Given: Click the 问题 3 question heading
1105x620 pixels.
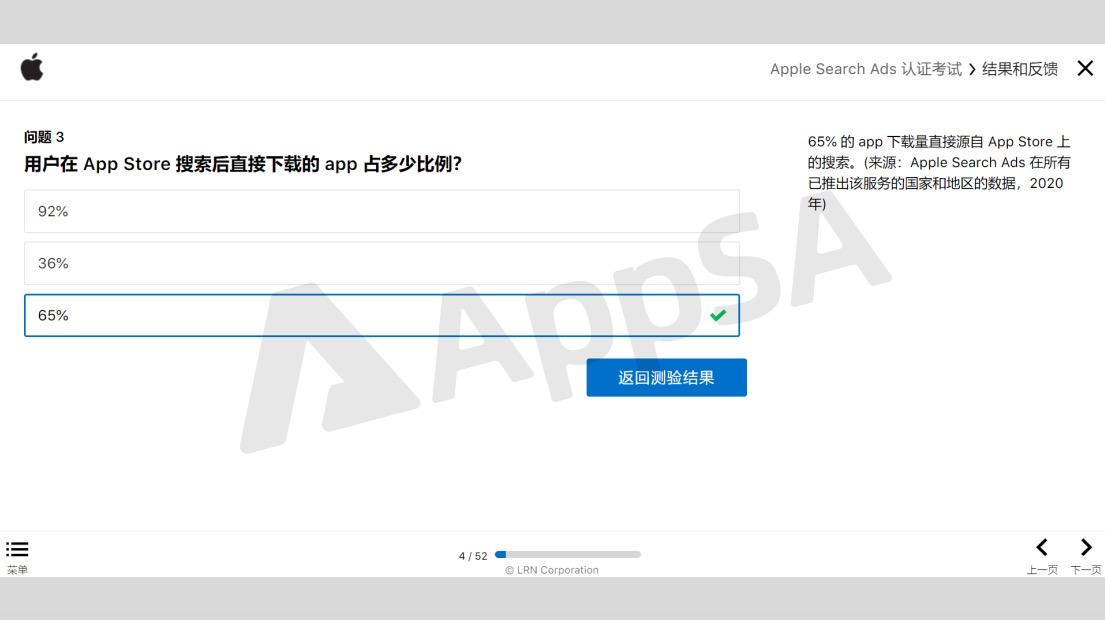Looking at the screenshot, I should (x=44, y=137).
